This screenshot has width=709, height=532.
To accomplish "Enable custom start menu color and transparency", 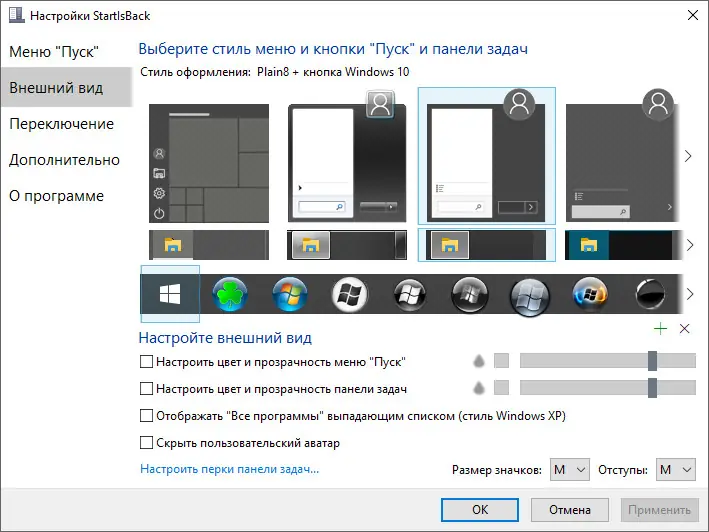I will (x=146, y=362).
